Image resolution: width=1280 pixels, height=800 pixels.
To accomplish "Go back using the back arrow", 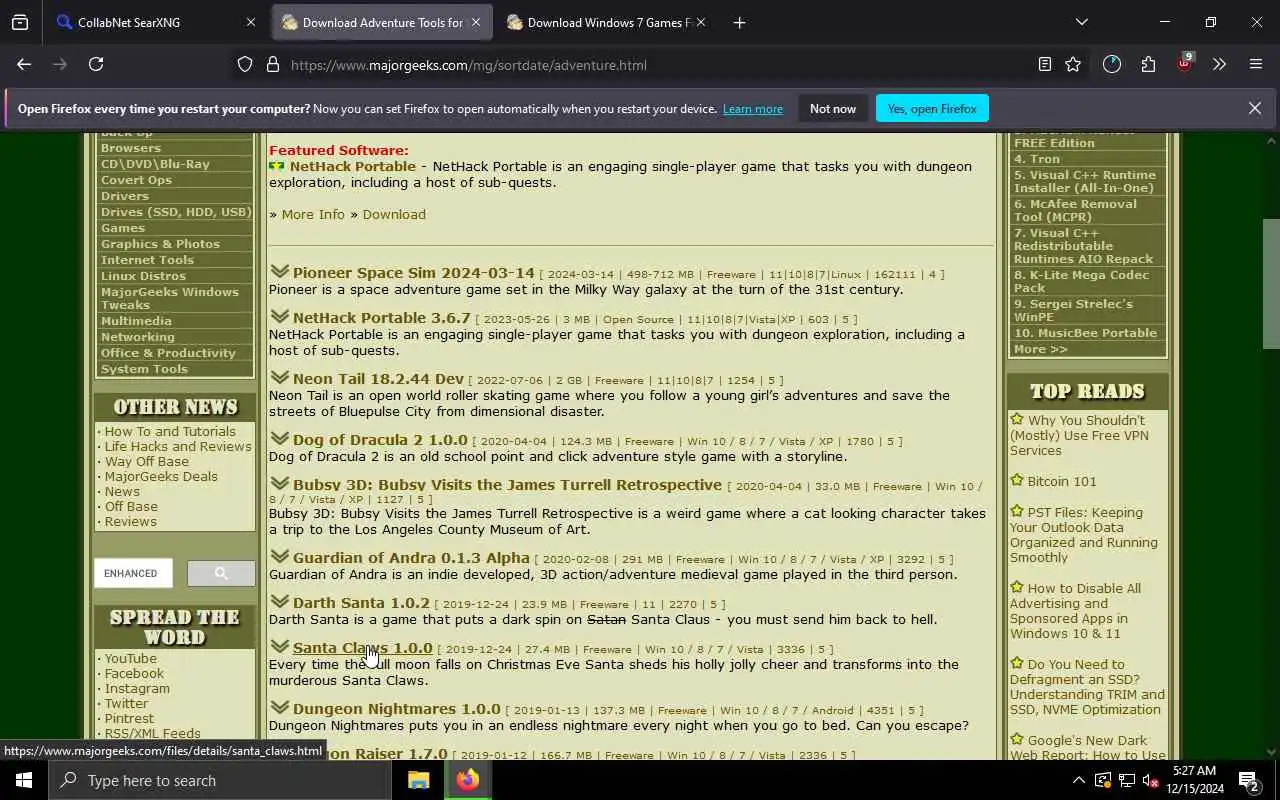I will coord(24,64).
